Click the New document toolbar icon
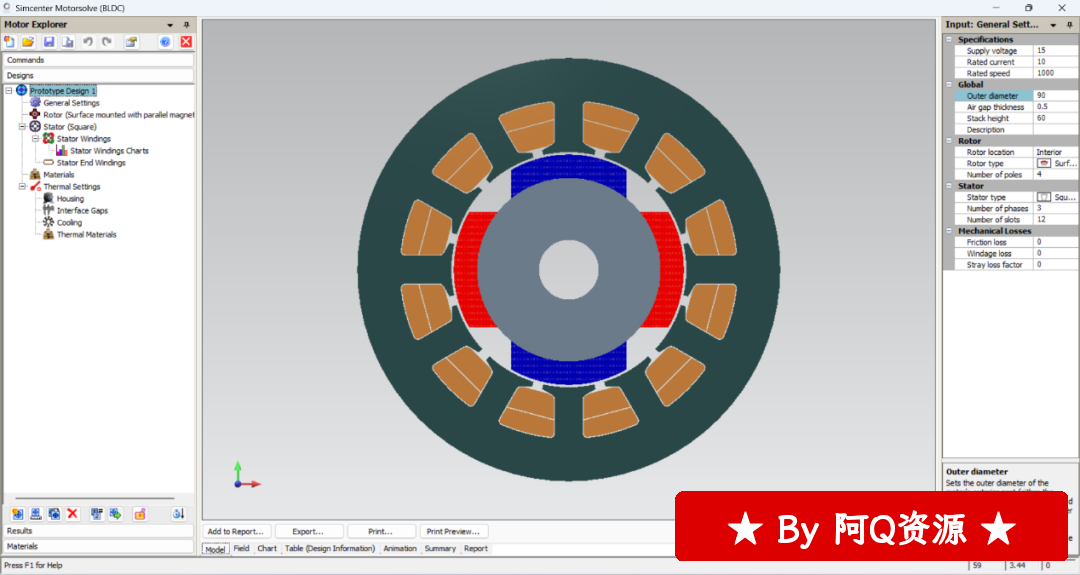1080x575 pixels. [10, 42]
